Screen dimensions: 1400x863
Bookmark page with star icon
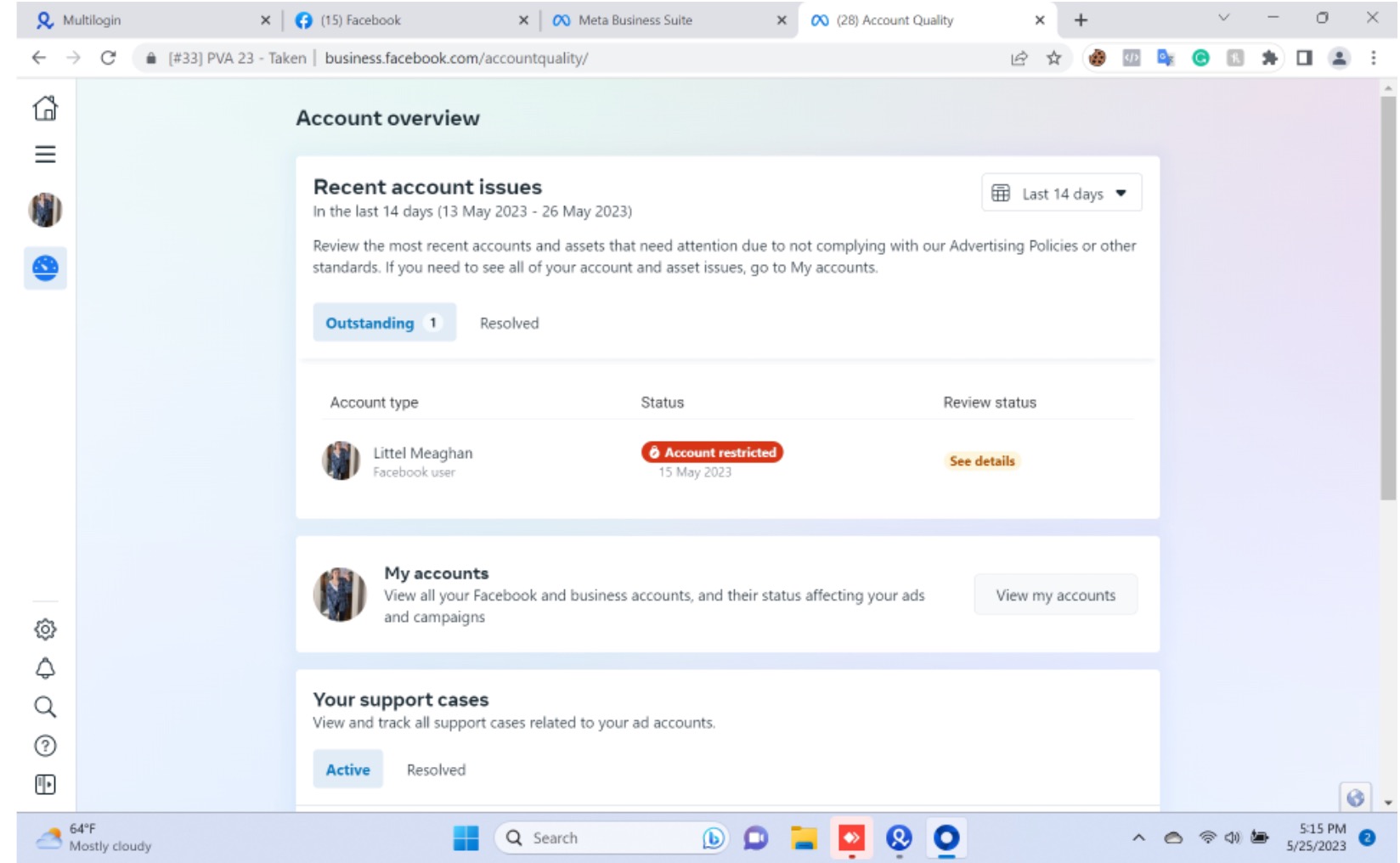point(1054,58)
